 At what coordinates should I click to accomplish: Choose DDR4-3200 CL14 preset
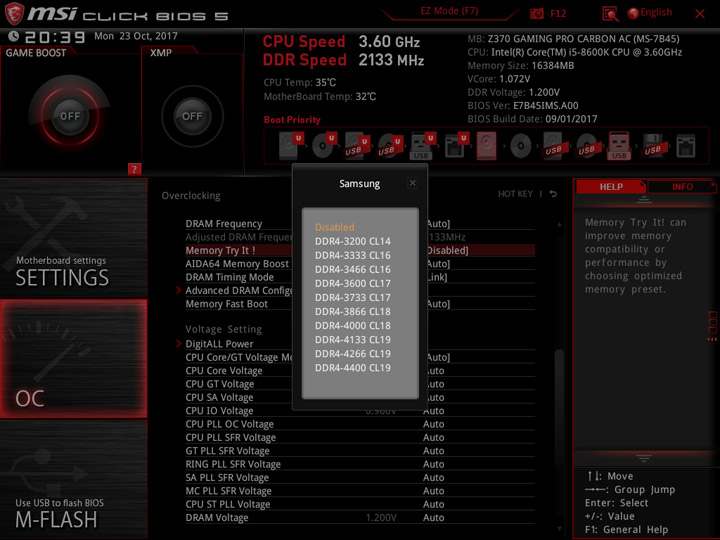353,241
